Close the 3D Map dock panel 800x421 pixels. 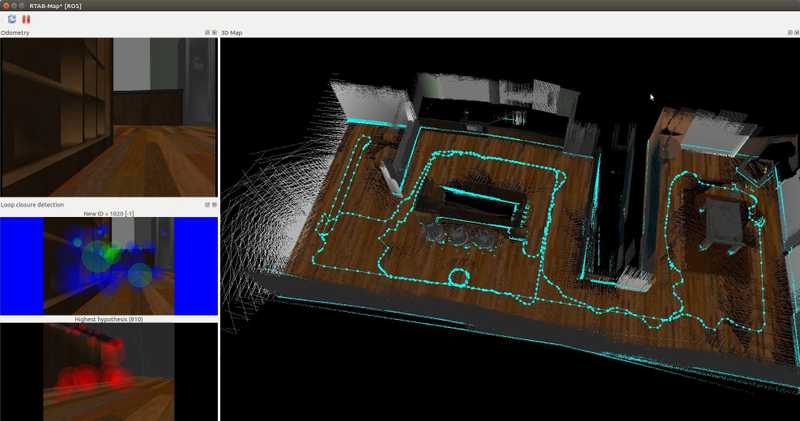(x=794, y=33)
